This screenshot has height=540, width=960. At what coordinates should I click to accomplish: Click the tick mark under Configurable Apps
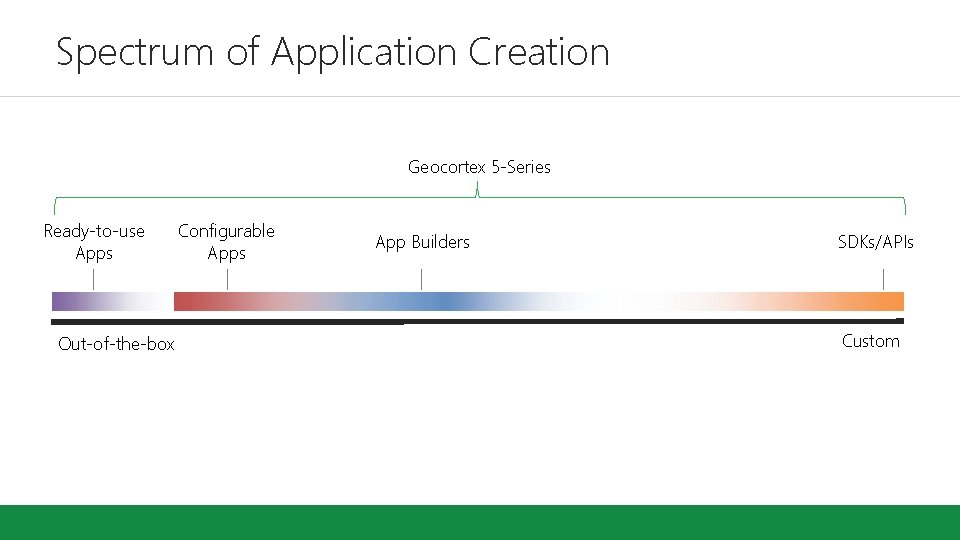pos(227,279)
